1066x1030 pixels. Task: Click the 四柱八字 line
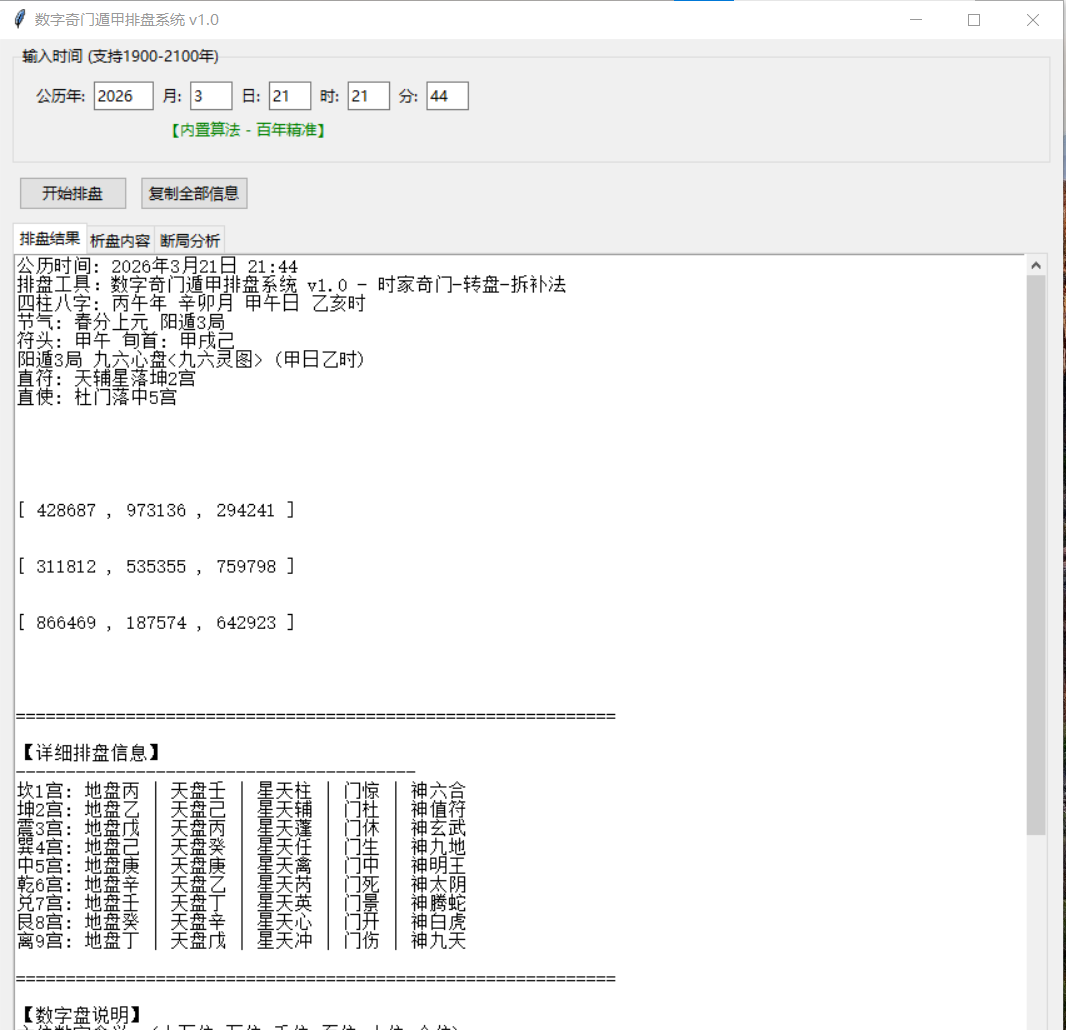[191, 303]
